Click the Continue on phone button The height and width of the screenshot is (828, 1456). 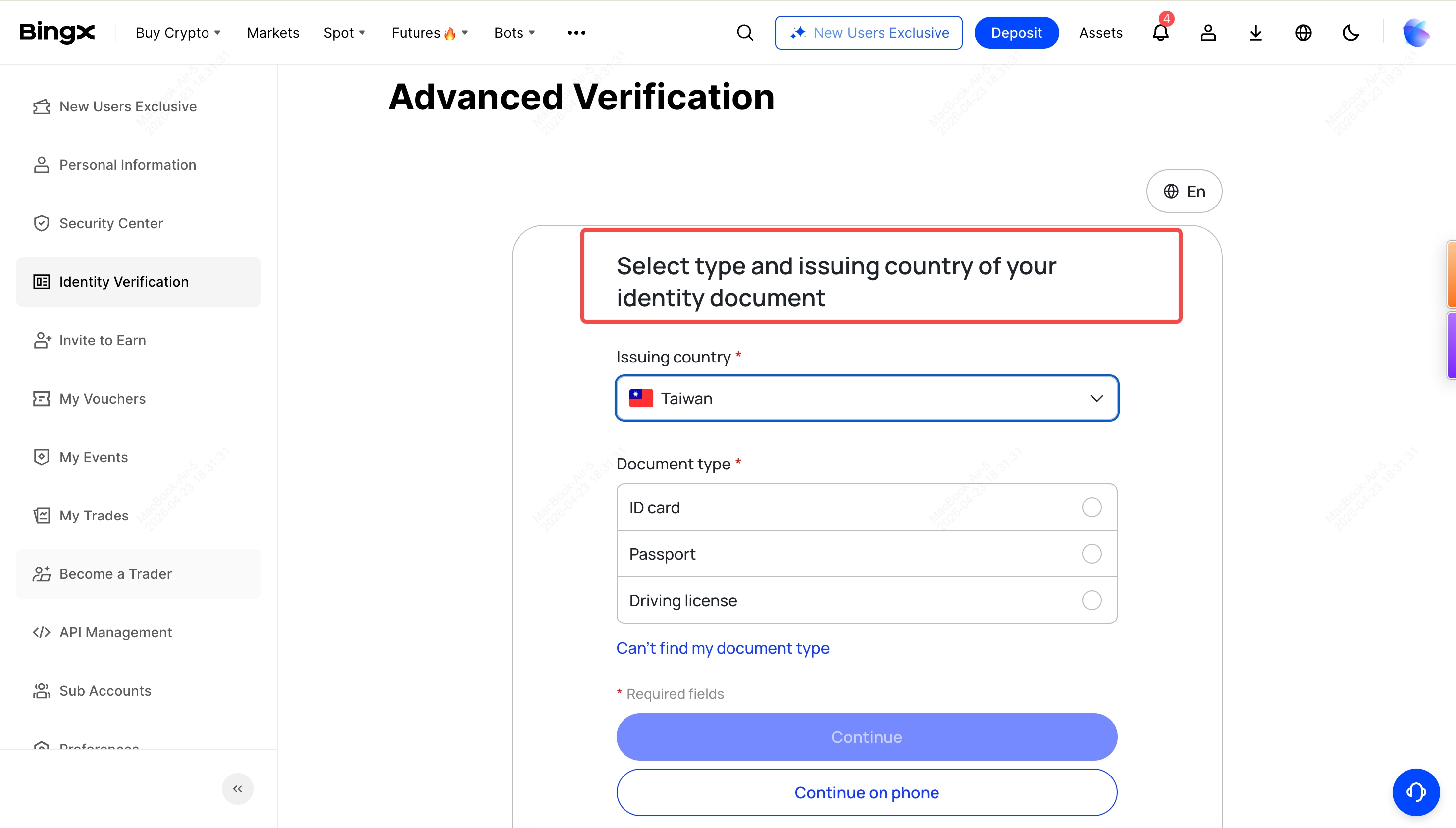867,792
